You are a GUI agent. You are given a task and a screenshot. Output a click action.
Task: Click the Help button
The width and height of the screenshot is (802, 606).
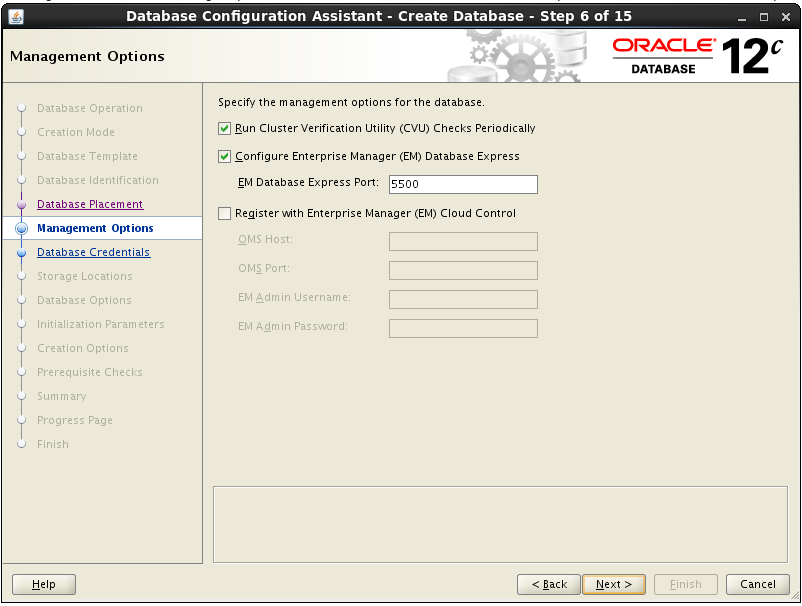pos(43,584)
